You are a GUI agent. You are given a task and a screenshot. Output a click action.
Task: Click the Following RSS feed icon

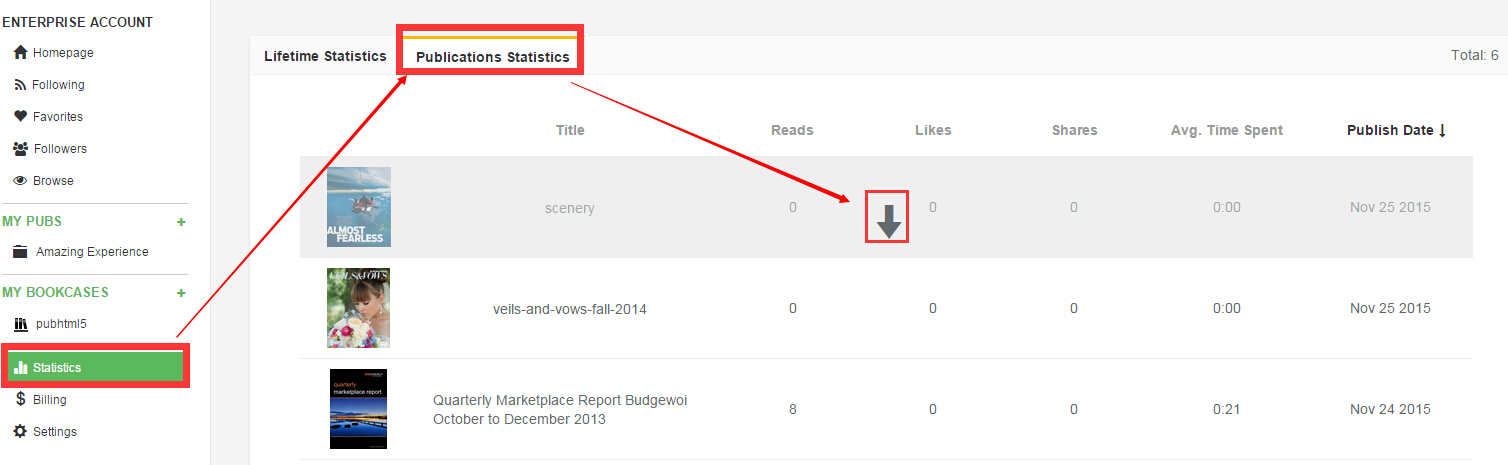(20, 85)
